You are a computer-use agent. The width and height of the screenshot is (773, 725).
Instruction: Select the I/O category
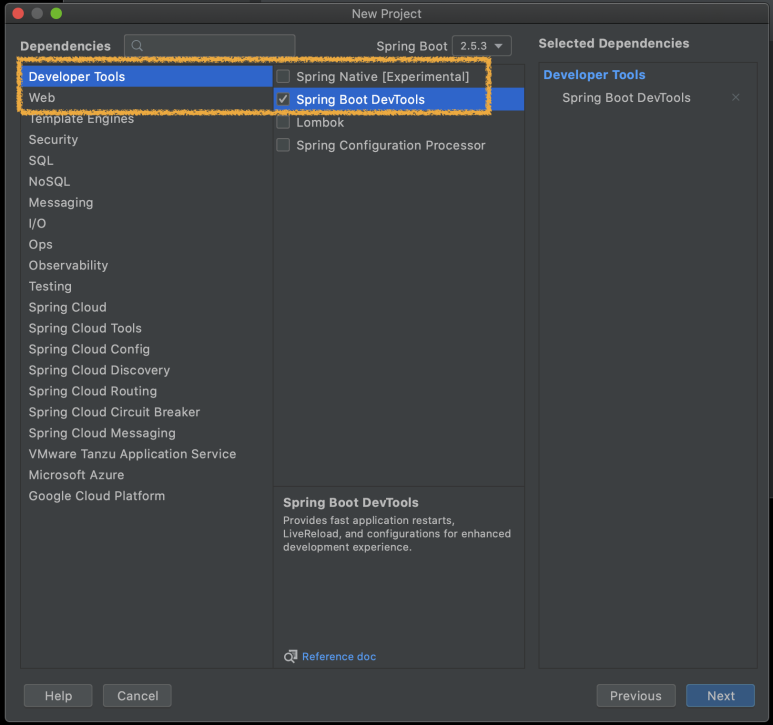point(146,223)
